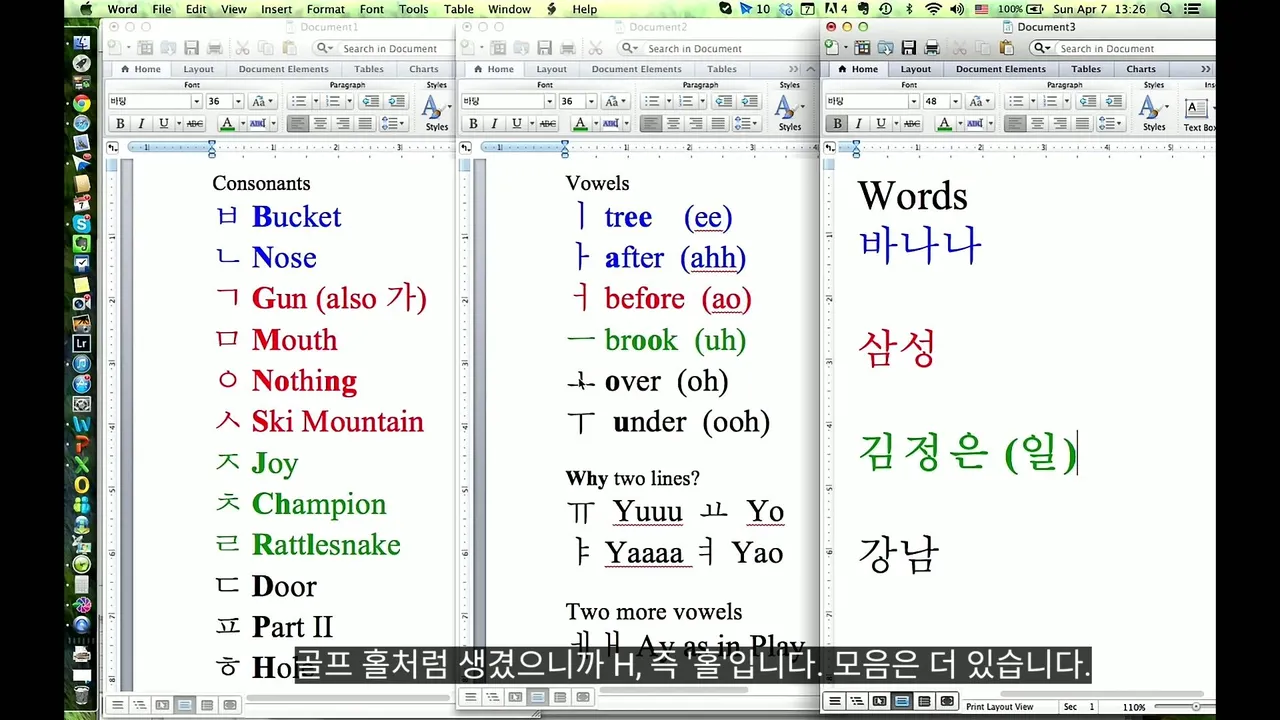Toggle Bold in Document1

click(x=120, y=123)
